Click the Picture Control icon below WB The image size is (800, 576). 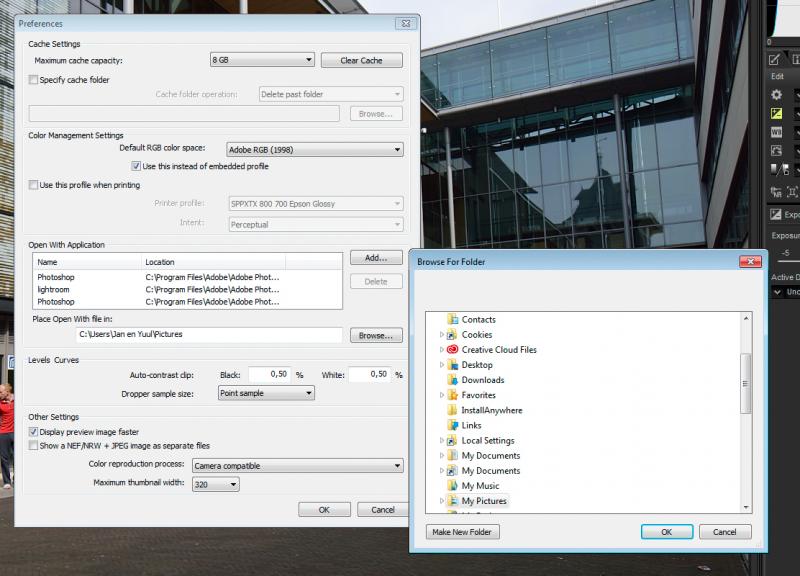[x=776, y=151]
